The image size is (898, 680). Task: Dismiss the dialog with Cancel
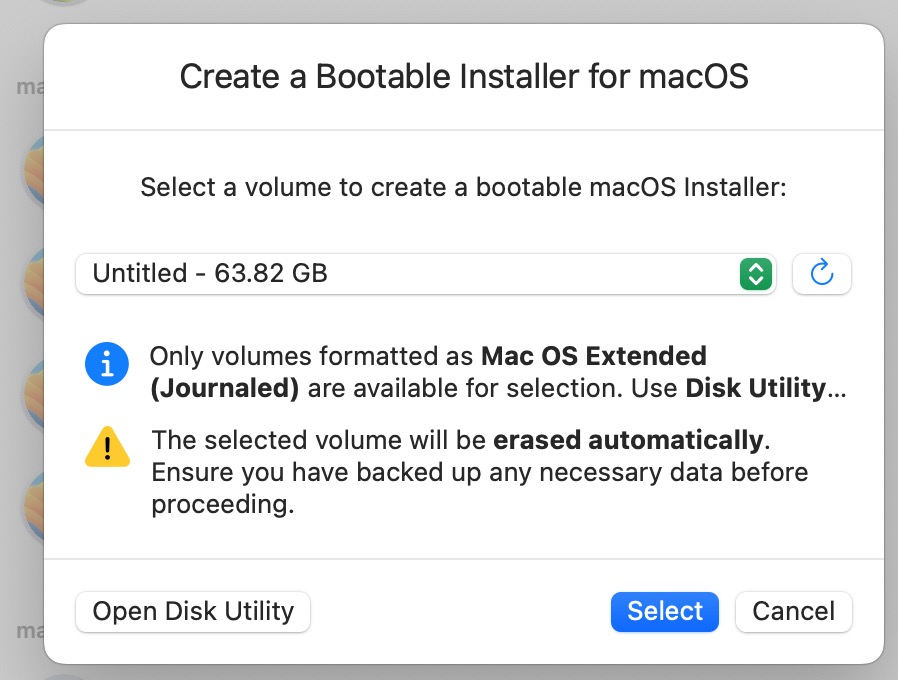tap(793, 611)
